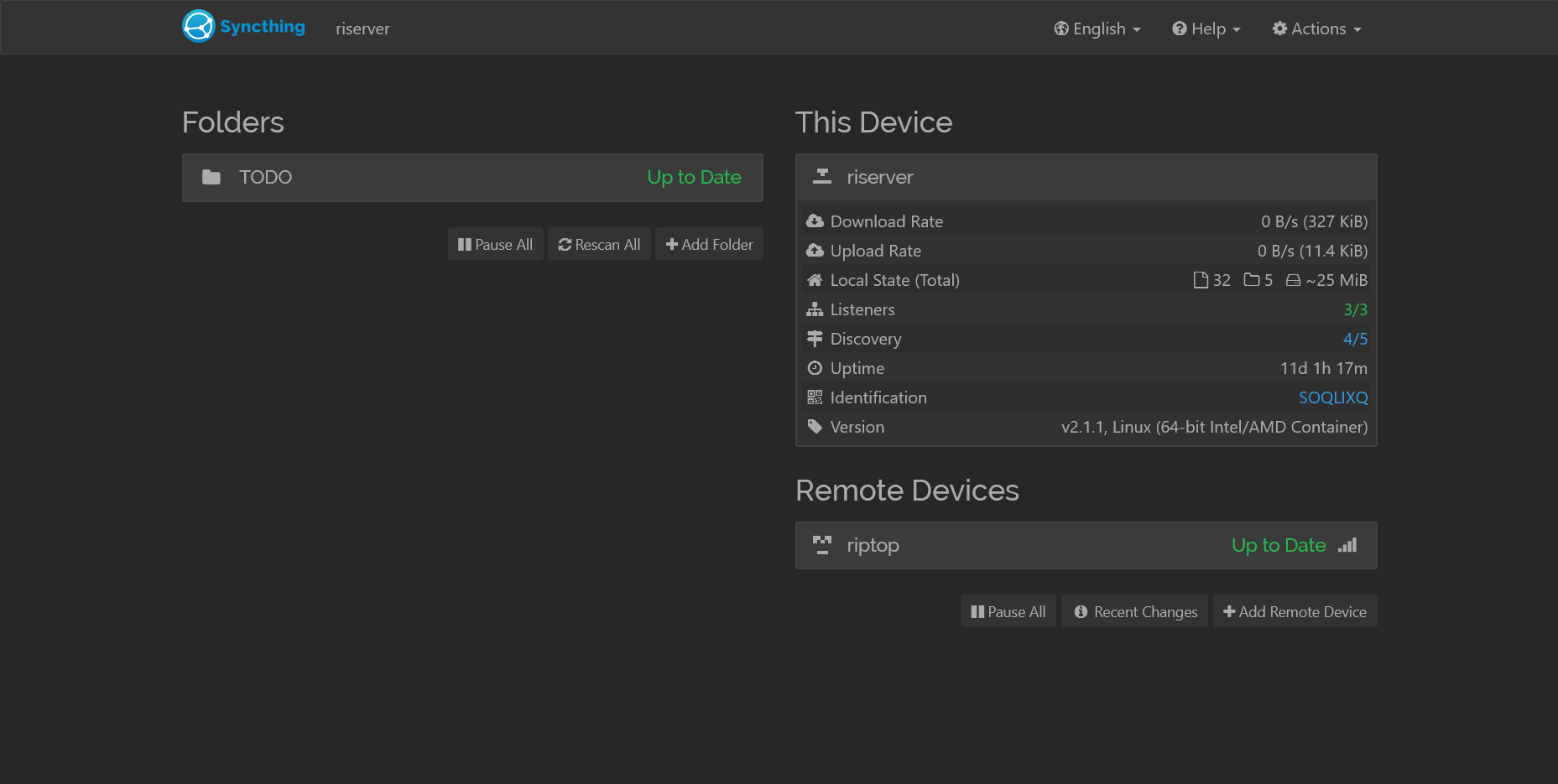Image resolution: width=1558 pixels, height=784 pixels.
Task: Click the Download Rate label
Action: tap(886, 221)
